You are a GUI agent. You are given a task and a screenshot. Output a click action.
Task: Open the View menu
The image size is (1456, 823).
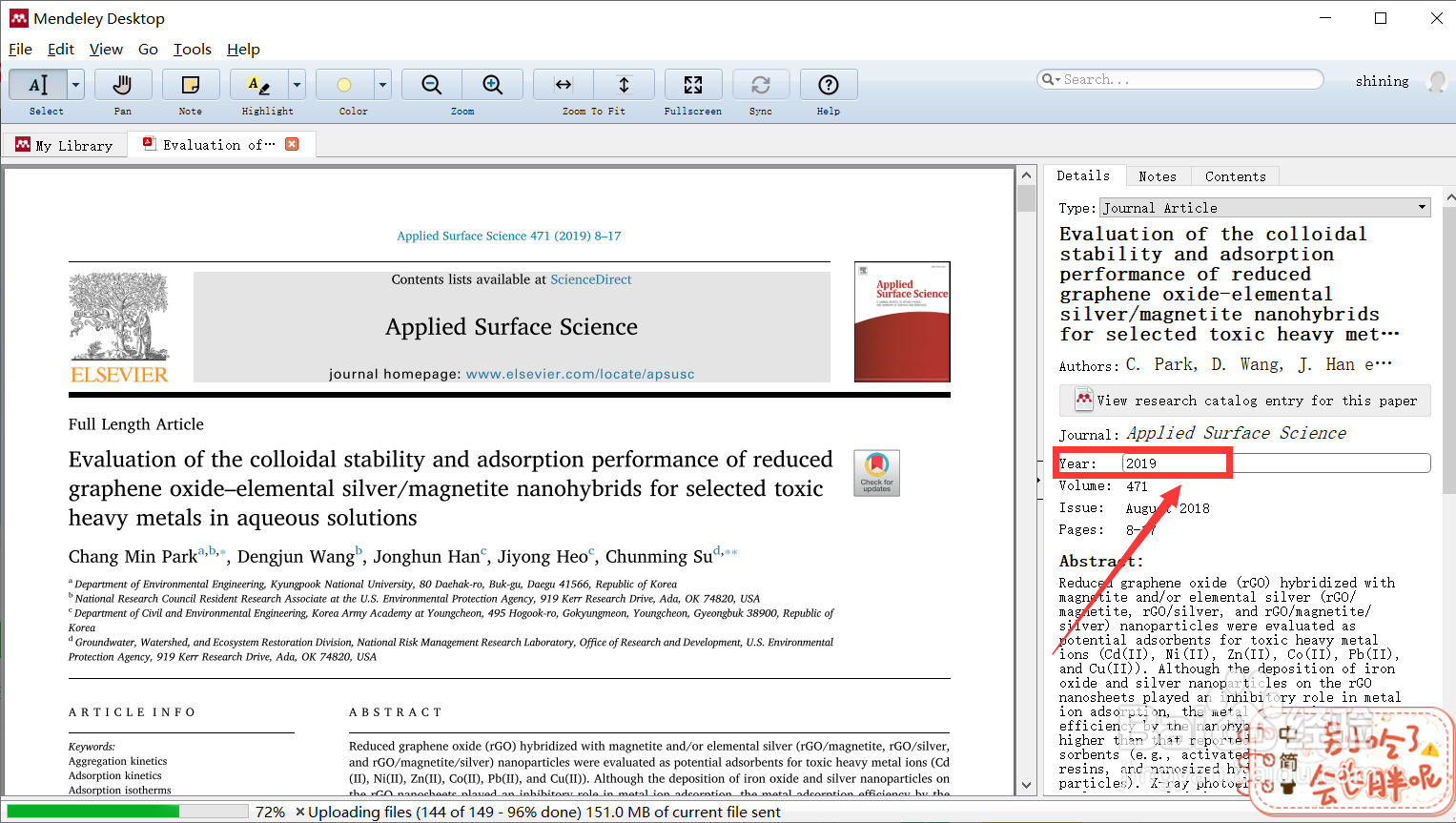106,50
